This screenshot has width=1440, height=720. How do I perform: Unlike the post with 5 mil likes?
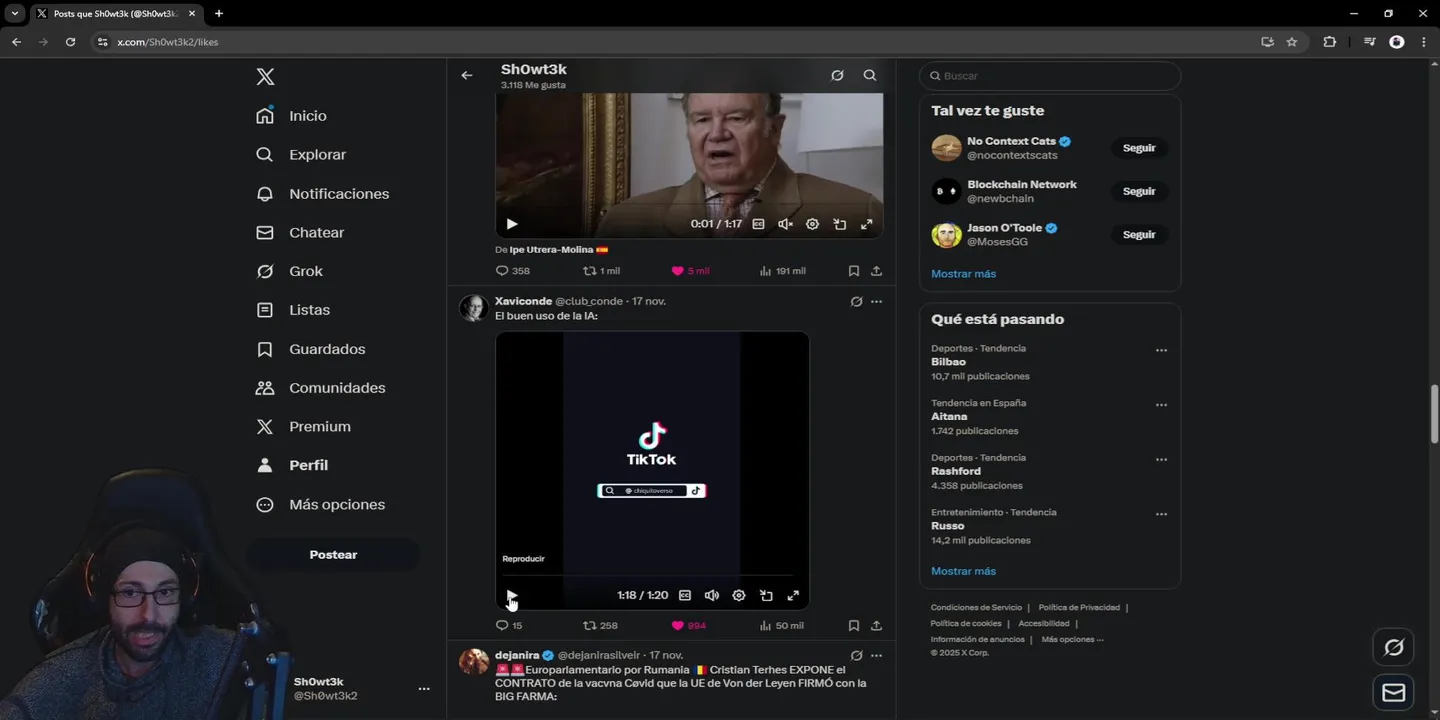click(x=691, y=271)
